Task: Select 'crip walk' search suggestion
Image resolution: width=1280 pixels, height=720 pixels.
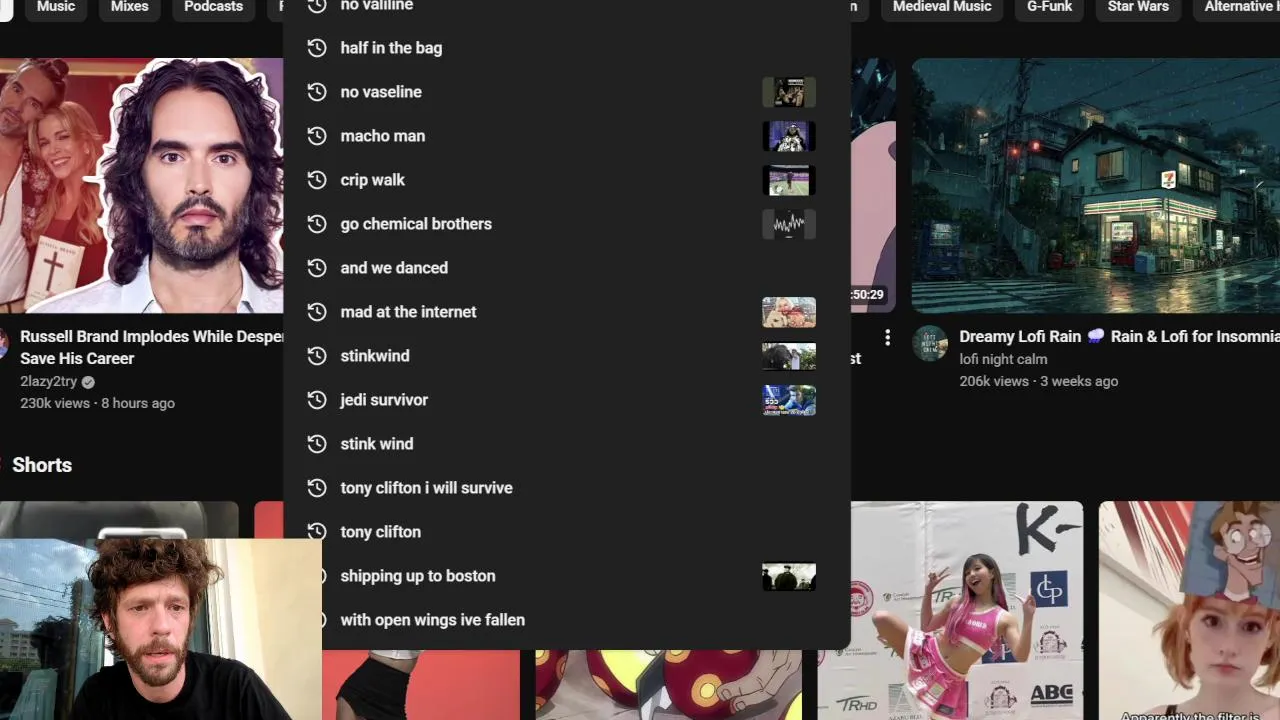Action: [x=567, y=180]
